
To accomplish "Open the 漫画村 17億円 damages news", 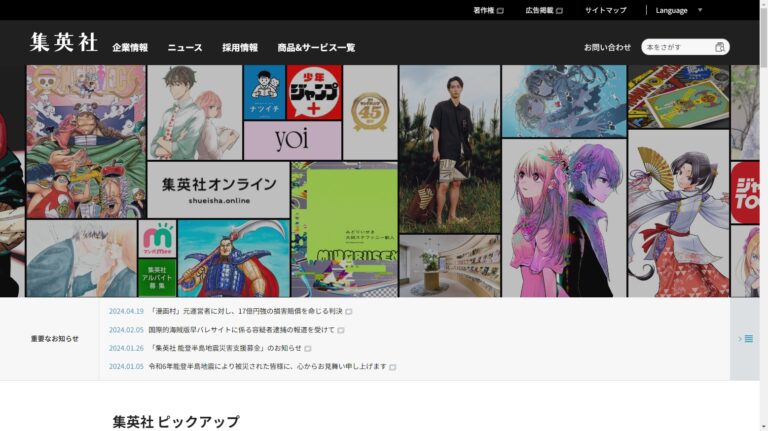I will tap(245, 311).
